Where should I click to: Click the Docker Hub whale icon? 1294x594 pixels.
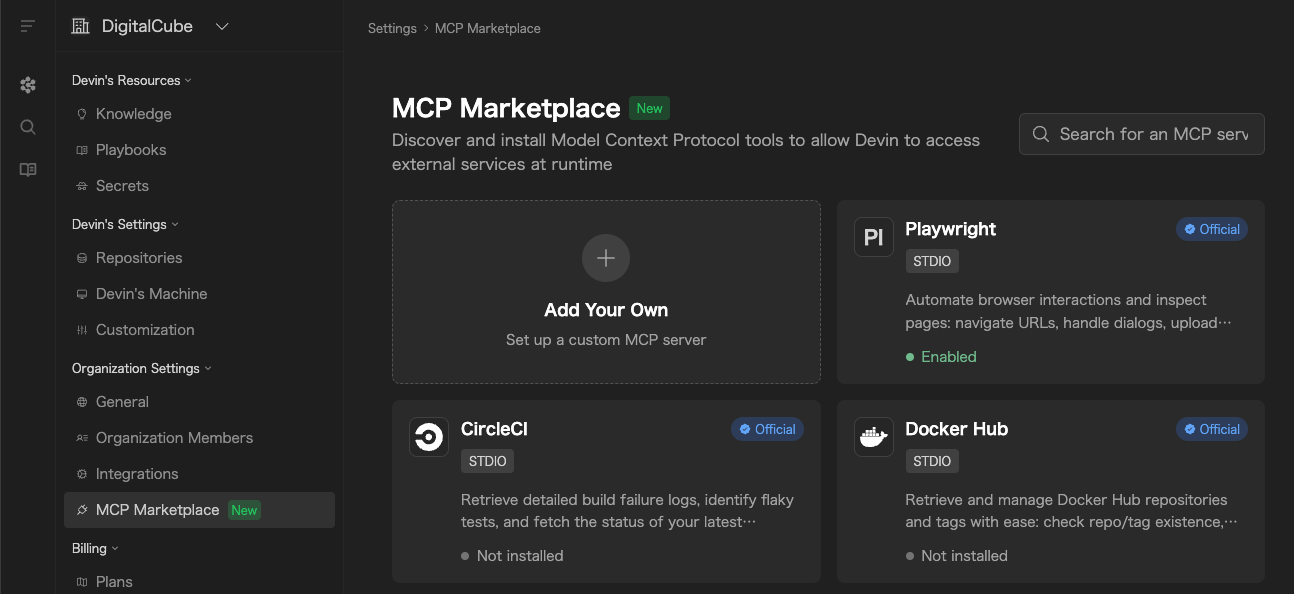click(874, 437)
